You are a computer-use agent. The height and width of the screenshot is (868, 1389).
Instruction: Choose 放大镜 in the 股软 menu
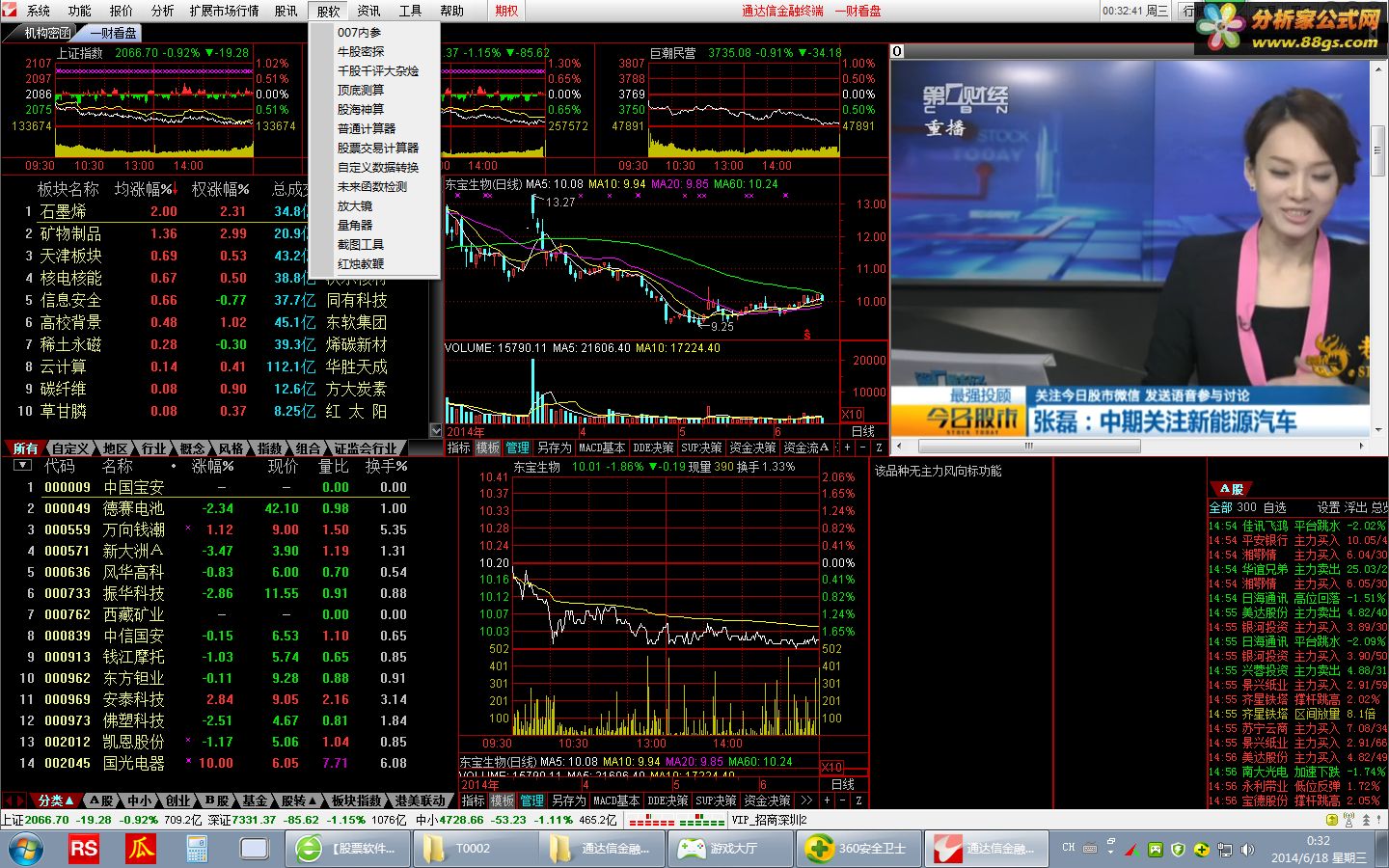coord(355,206)
